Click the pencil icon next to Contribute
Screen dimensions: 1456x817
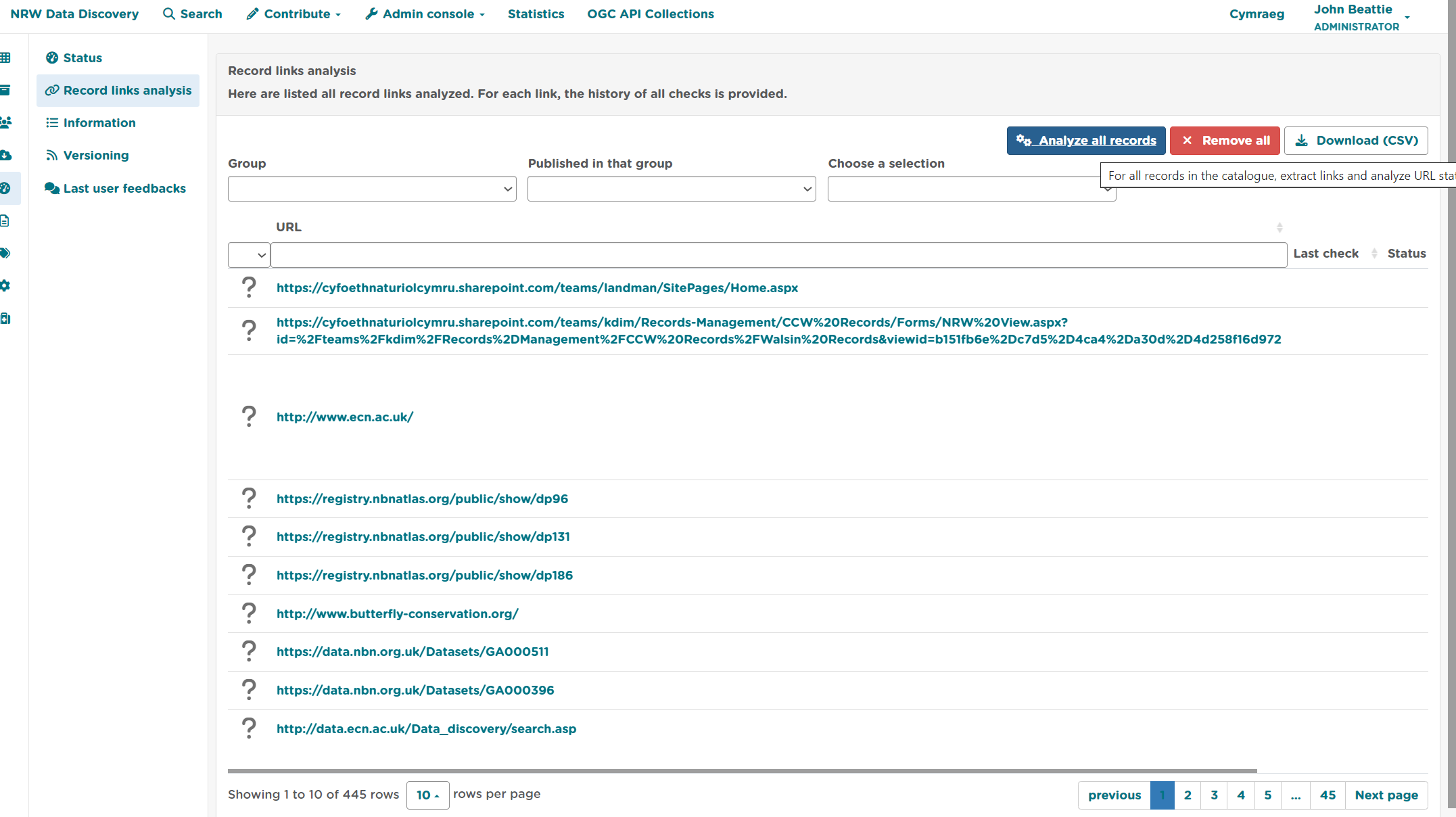tap(252, 14)
